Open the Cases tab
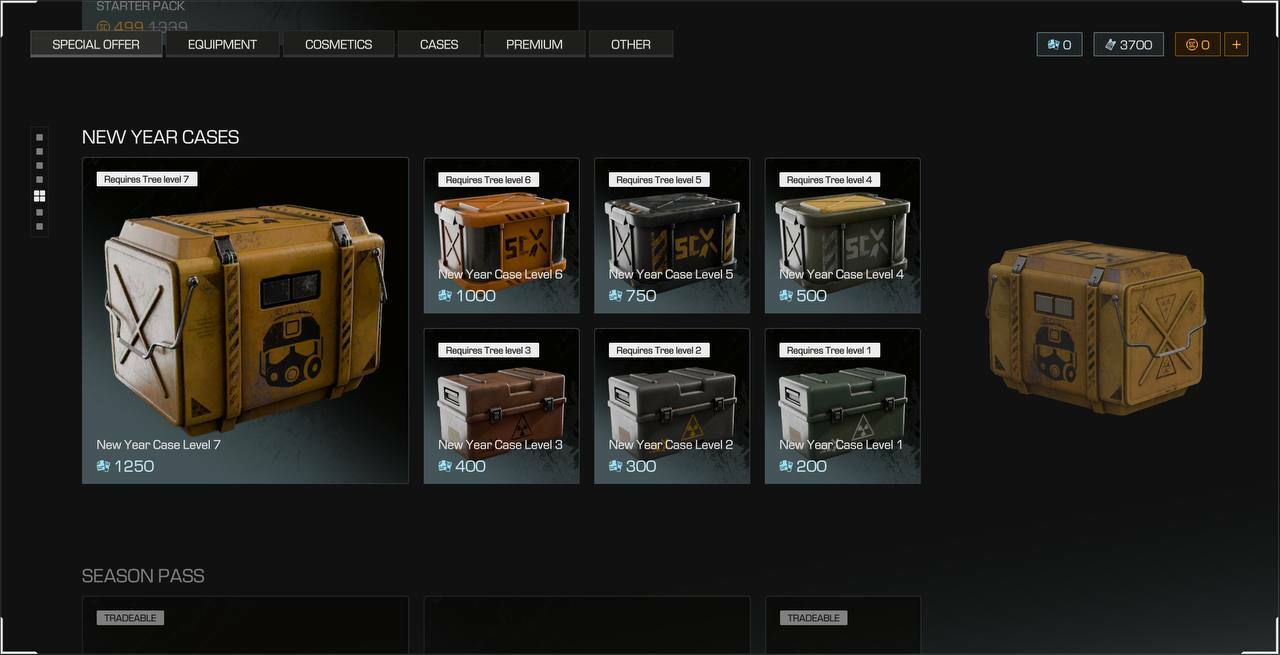This screenshot has height=655, width=1280. click(439, 44)
